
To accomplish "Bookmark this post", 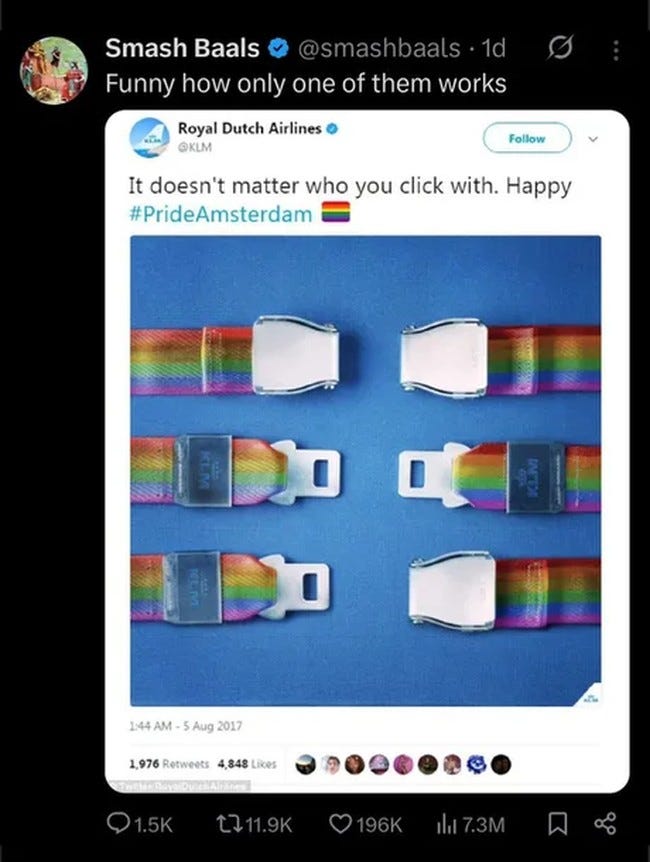I will tap(558, 824).
